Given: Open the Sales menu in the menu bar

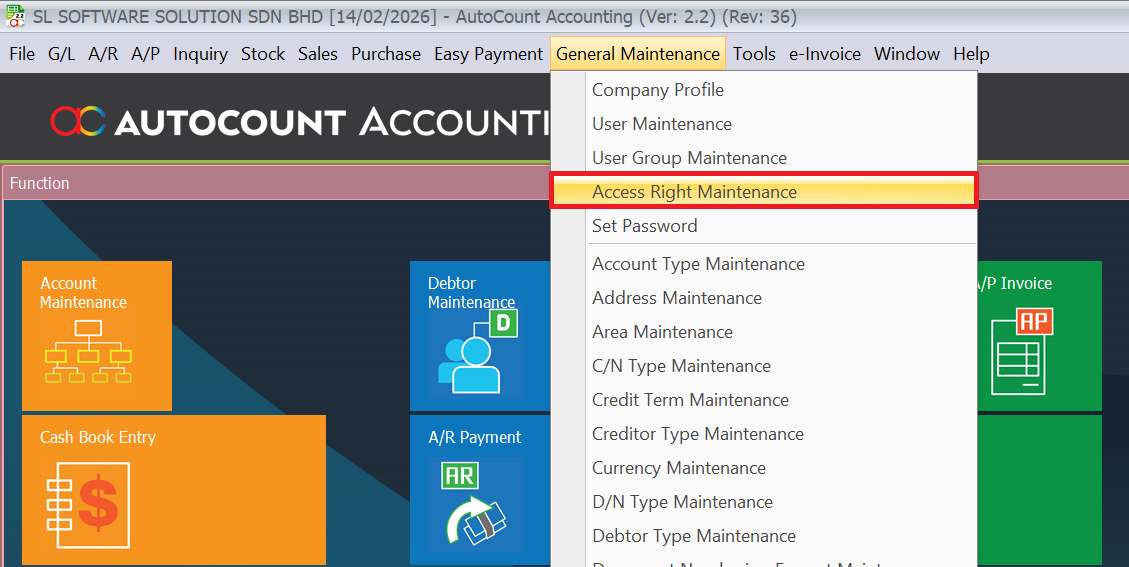Looking at the screenshot, I should tap(317, 54).
